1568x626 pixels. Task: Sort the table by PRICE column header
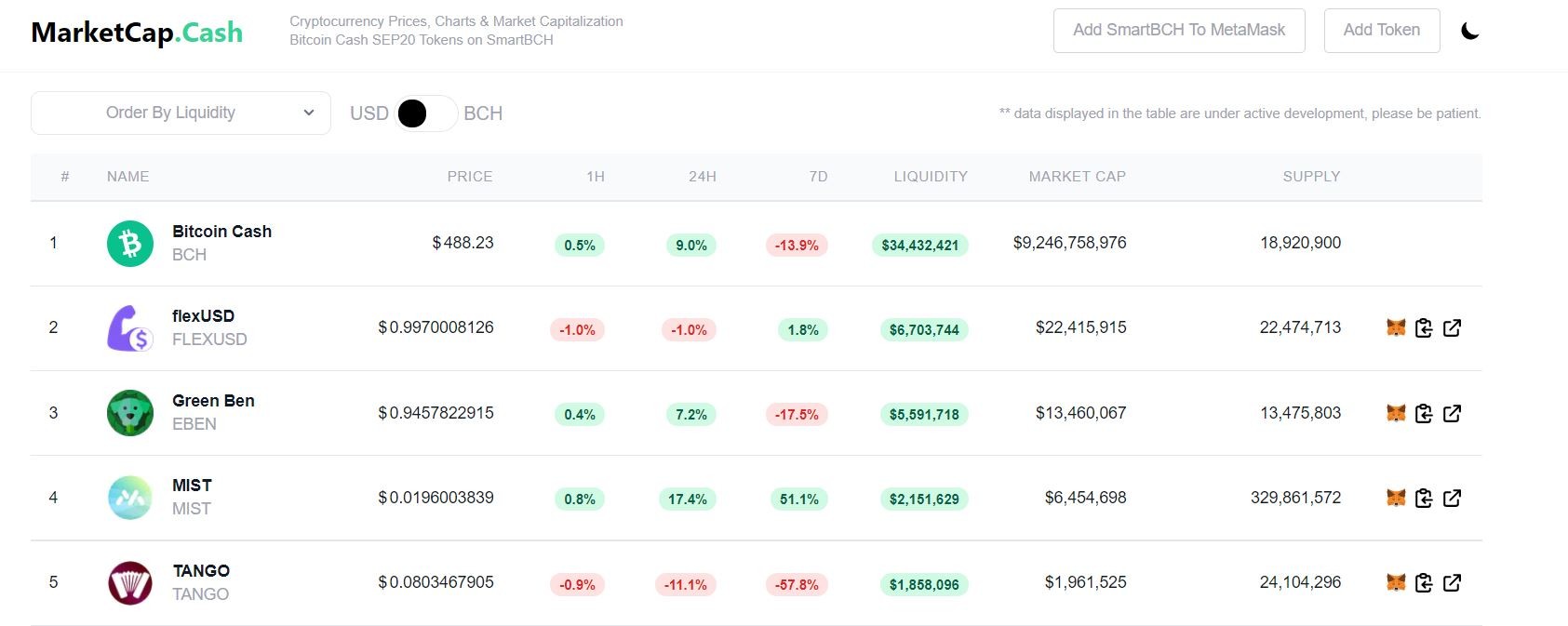tap(470, 177)
